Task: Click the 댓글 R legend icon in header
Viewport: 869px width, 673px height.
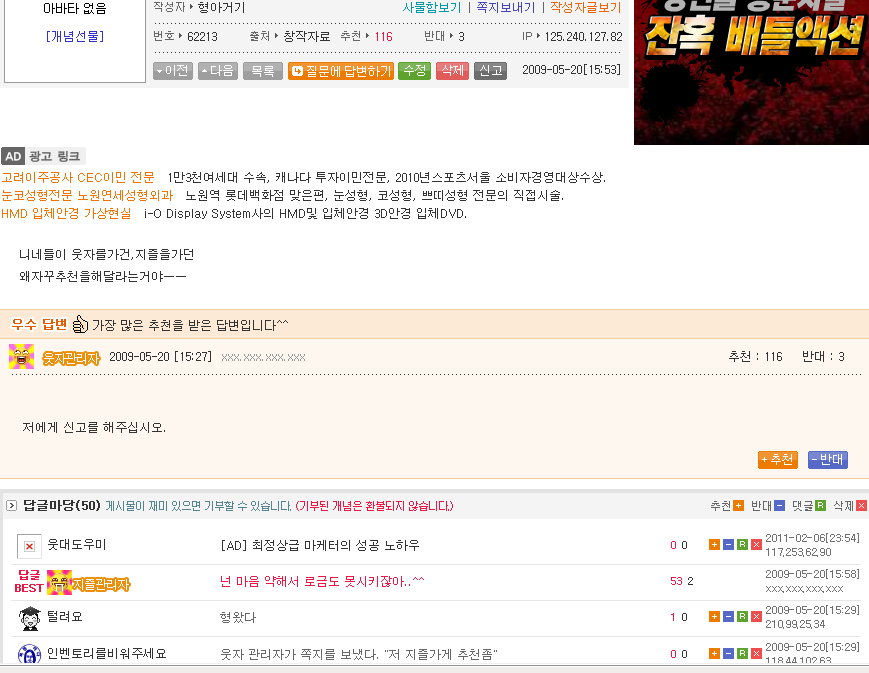Action: coord(821,506)
